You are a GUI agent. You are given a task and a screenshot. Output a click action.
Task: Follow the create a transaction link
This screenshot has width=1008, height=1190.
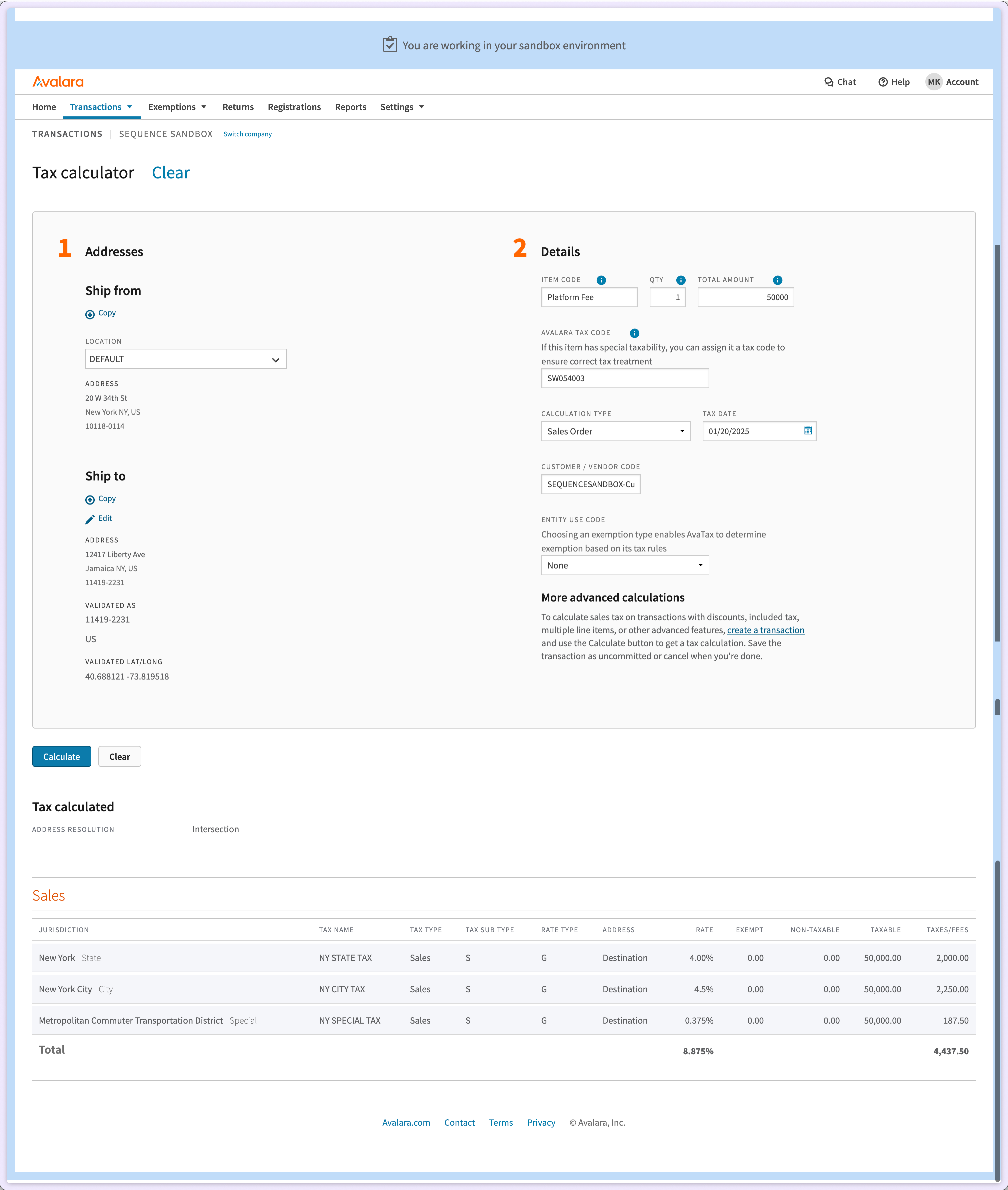point(765,630)
